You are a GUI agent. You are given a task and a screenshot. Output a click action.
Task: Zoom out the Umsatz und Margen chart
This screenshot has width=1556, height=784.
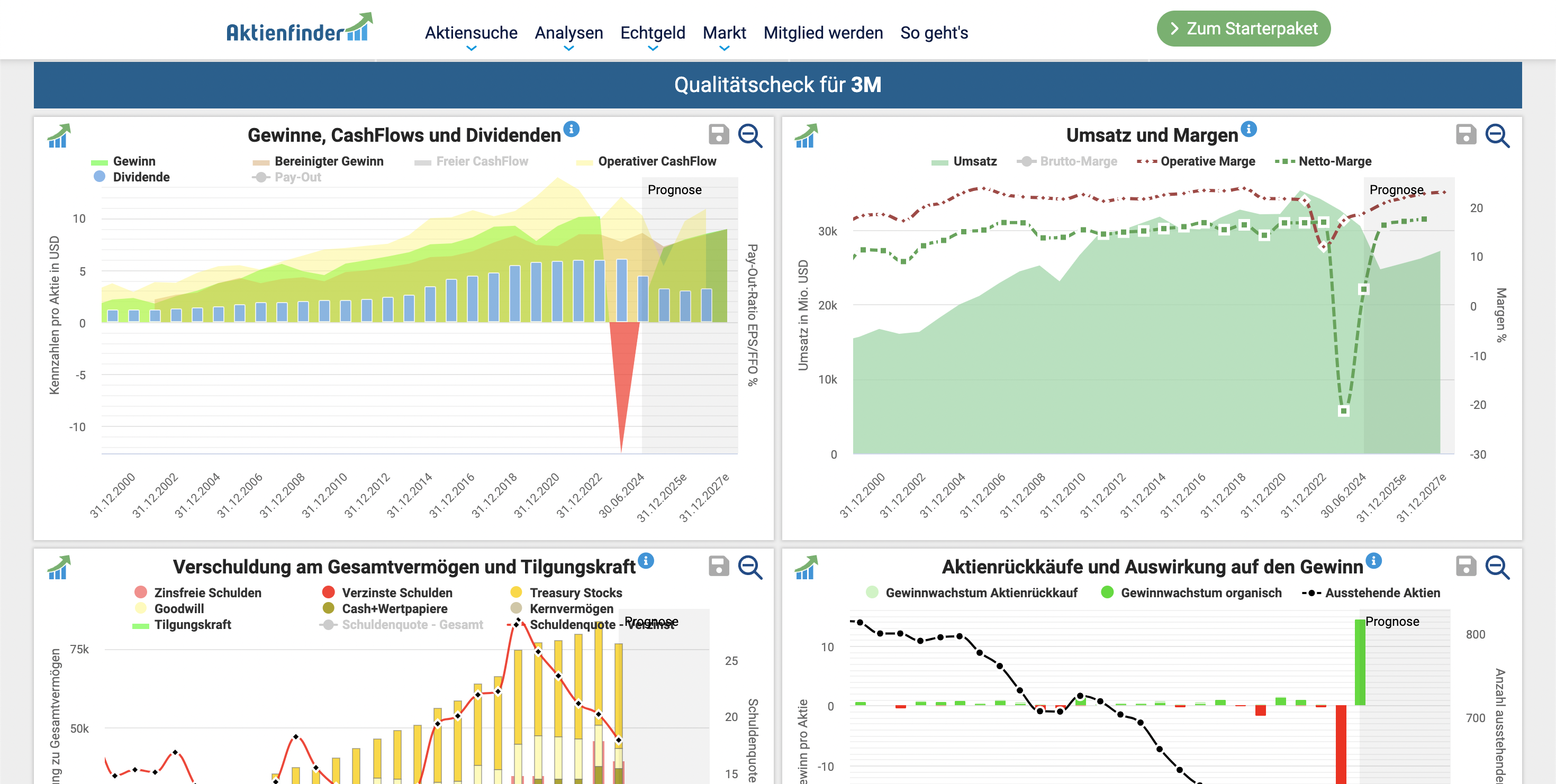pyautogui.click(x=1497, y=135)
